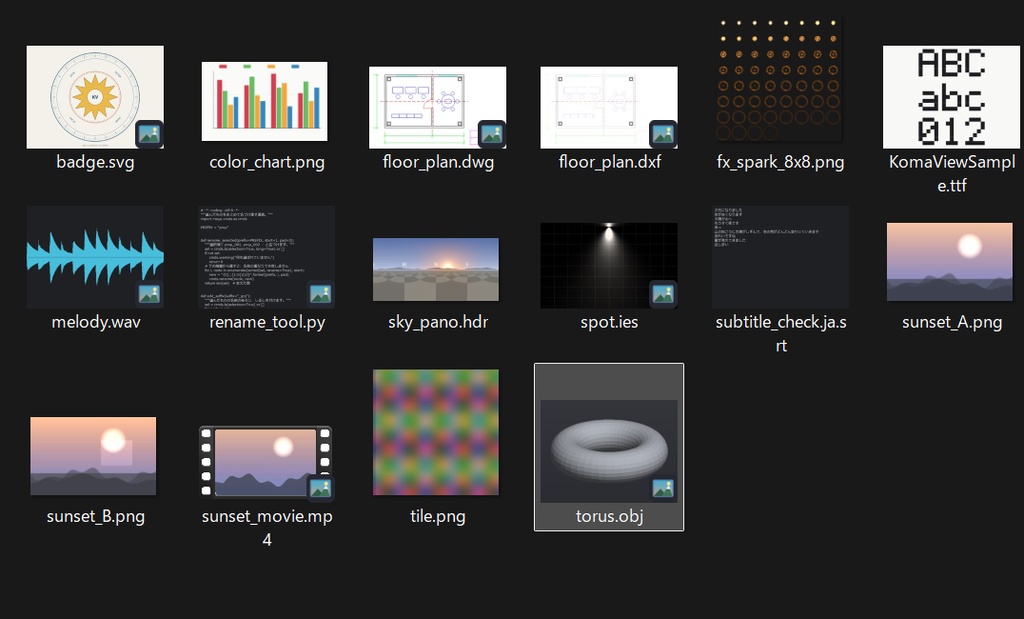Select the melody.wav waveform thumbnail

(95, 257)
